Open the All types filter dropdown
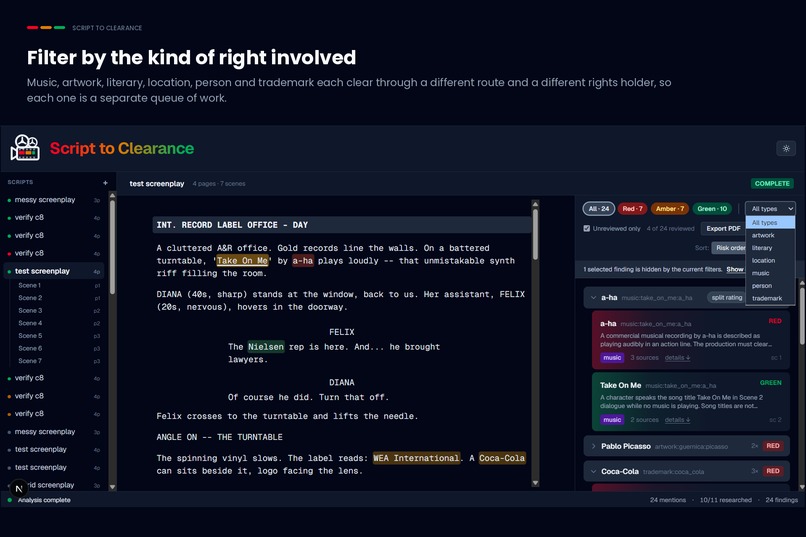 770,209
